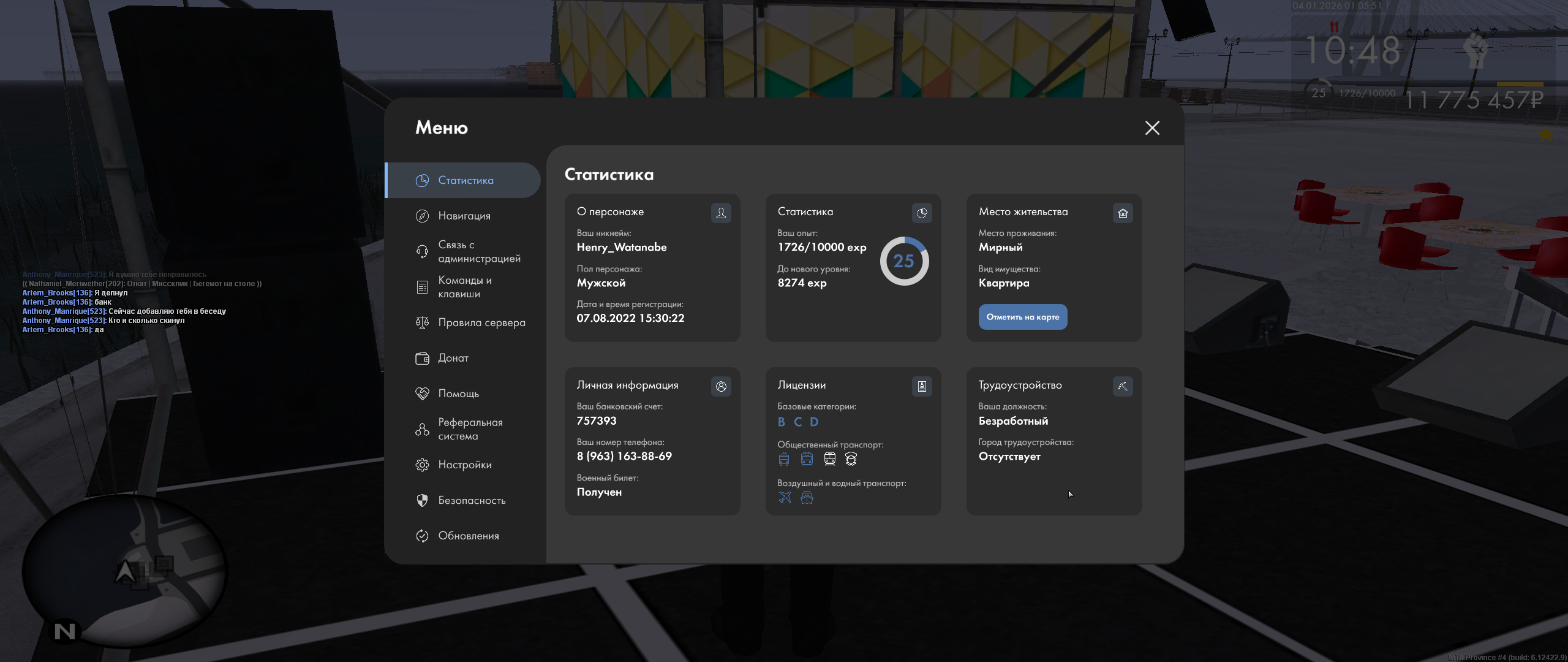Click the first bus transport license icon
Viewport: 1568px width, 662px height.
(784, 459)
